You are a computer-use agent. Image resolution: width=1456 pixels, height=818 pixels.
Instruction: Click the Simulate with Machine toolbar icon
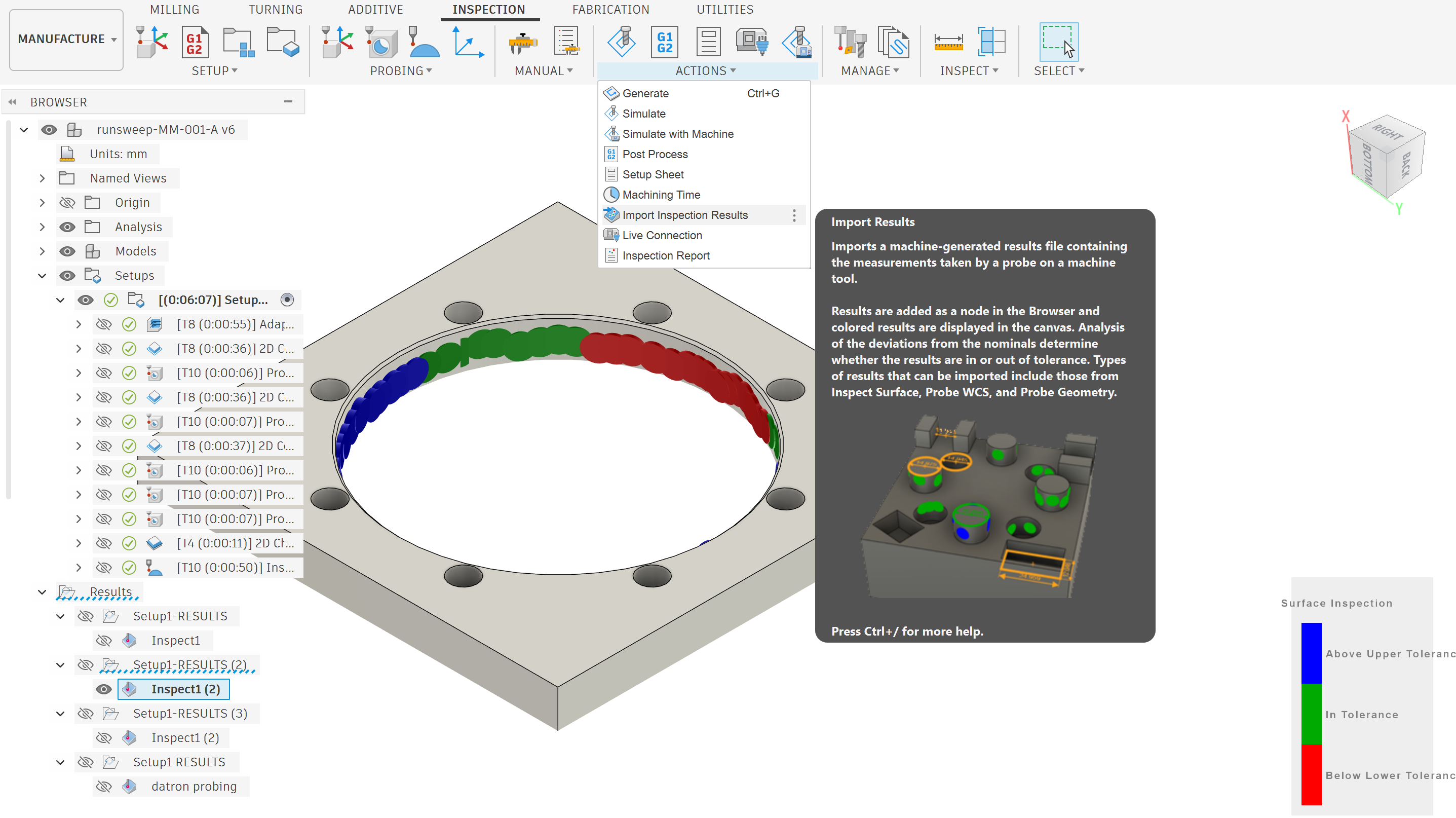(x=797, y=43)
